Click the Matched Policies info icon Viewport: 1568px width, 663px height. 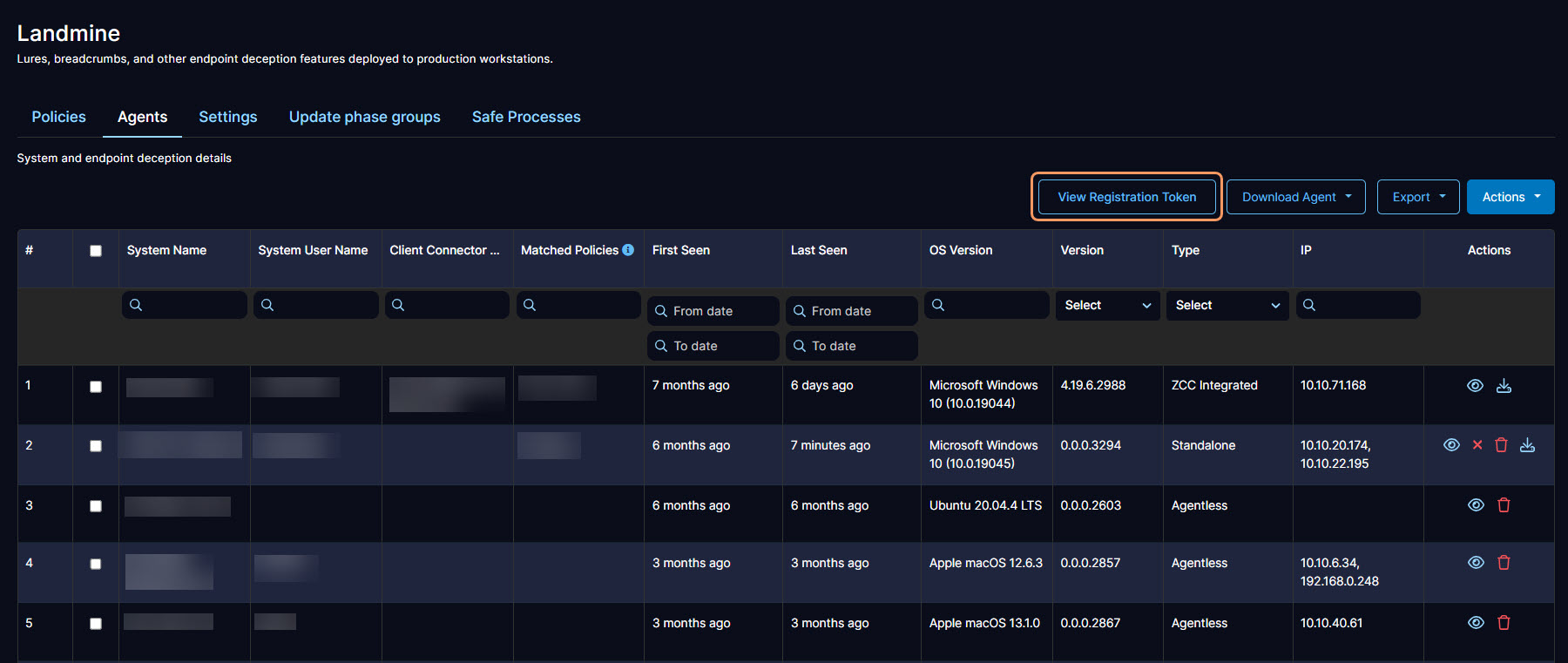tap(628, 250)
